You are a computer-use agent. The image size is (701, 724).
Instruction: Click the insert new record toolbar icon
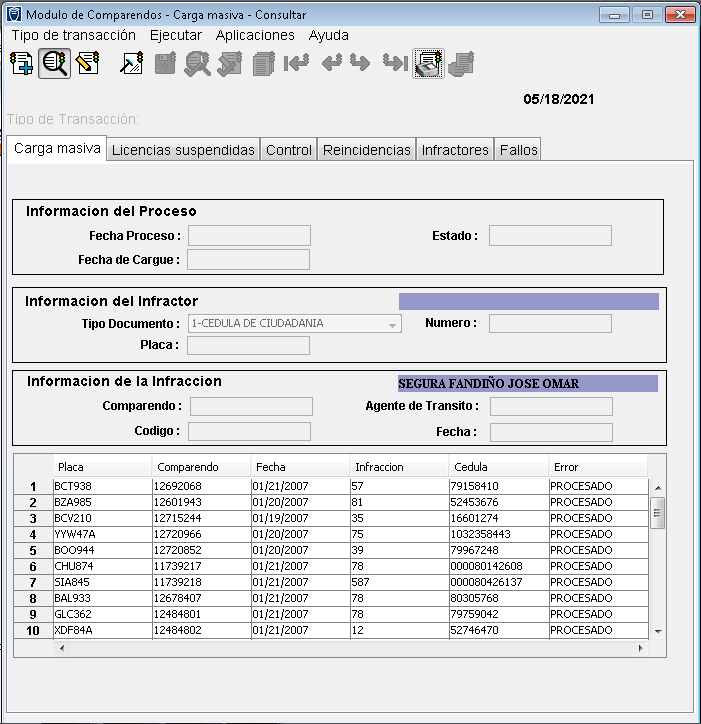21,64
